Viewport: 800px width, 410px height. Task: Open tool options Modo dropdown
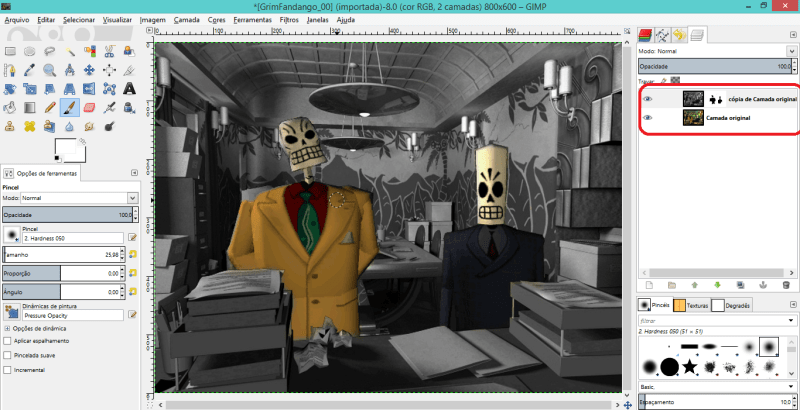coord(75,198)
